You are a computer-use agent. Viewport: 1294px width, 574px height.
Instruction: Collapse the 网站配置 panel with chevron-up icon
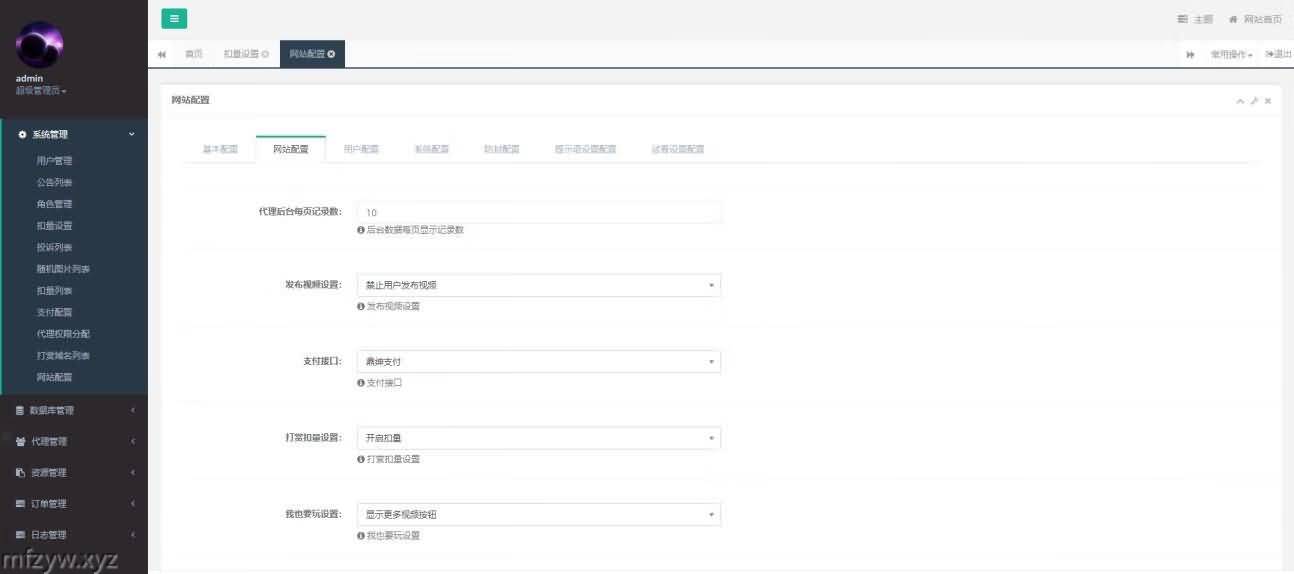[1240, 101]
